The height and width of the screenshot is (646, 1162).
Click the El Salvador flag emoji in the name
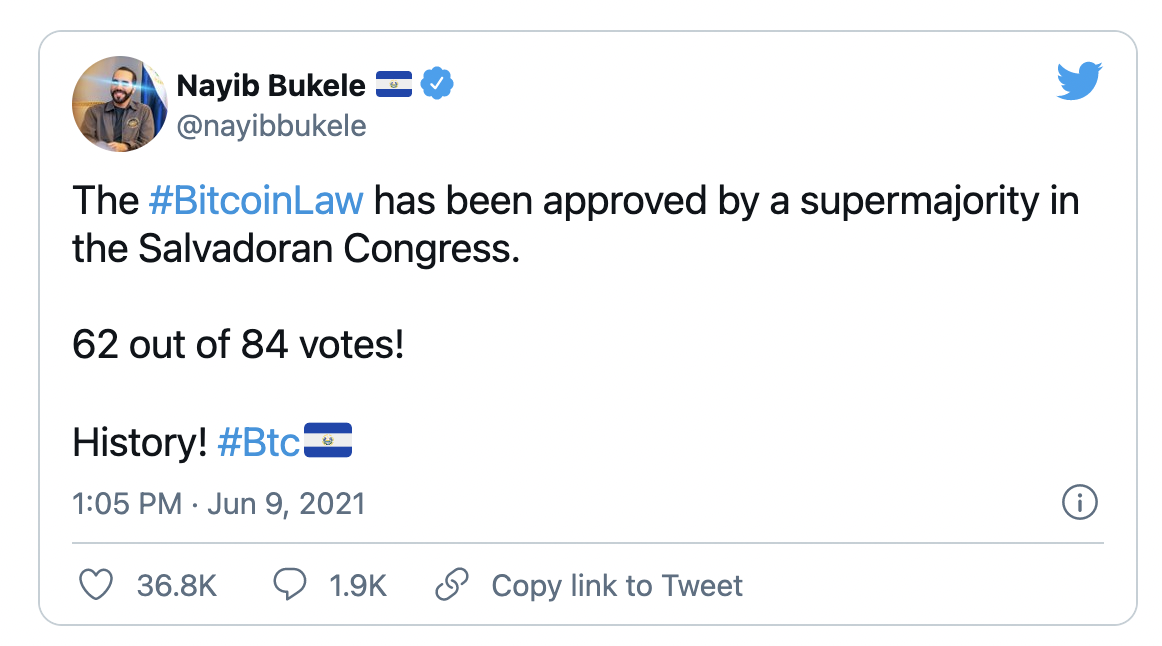pyautogui.click(x=394, y=85)
